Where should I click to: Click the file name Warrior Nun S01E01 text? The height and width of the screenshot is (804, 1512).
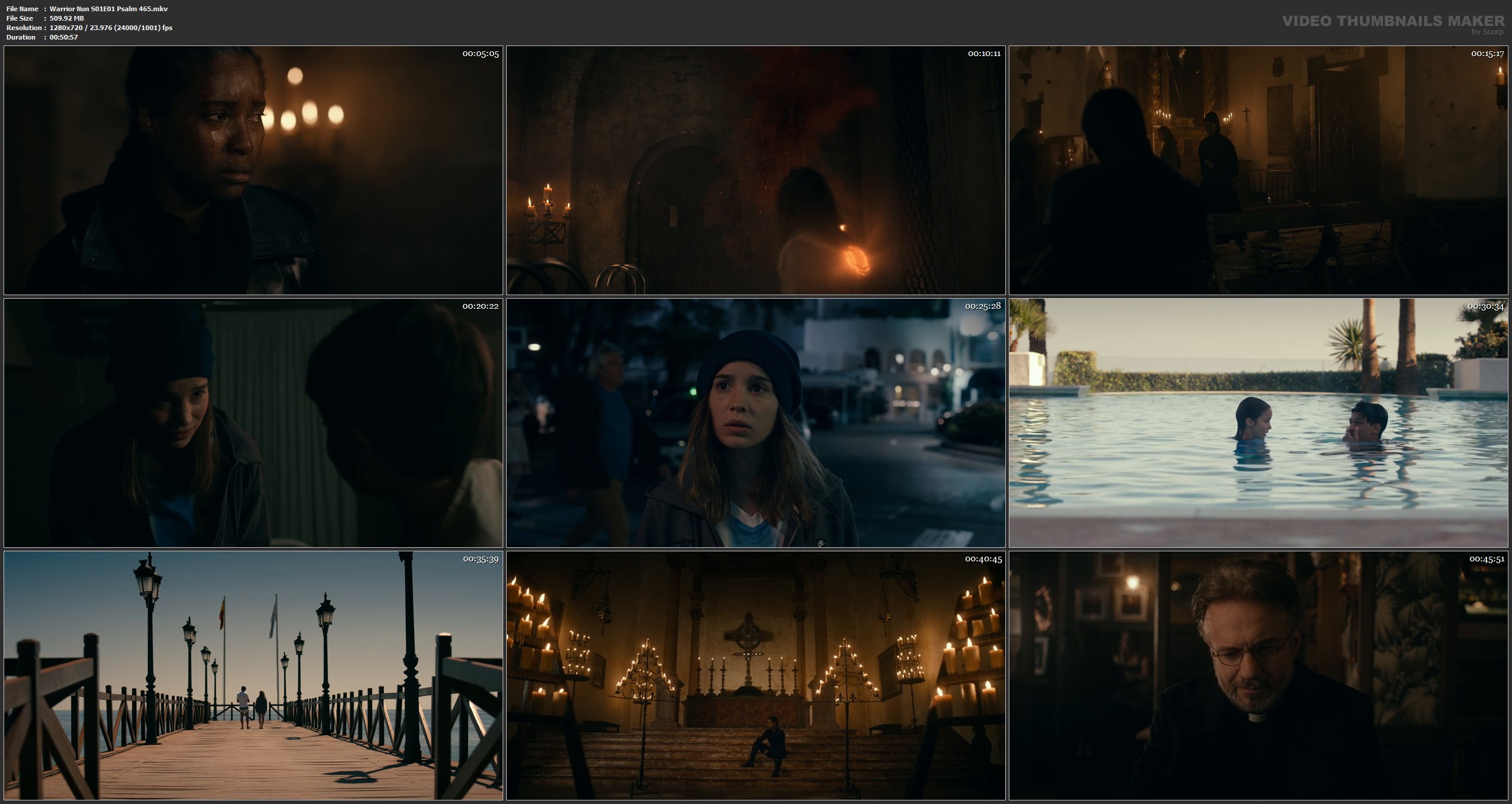point(109,9)
